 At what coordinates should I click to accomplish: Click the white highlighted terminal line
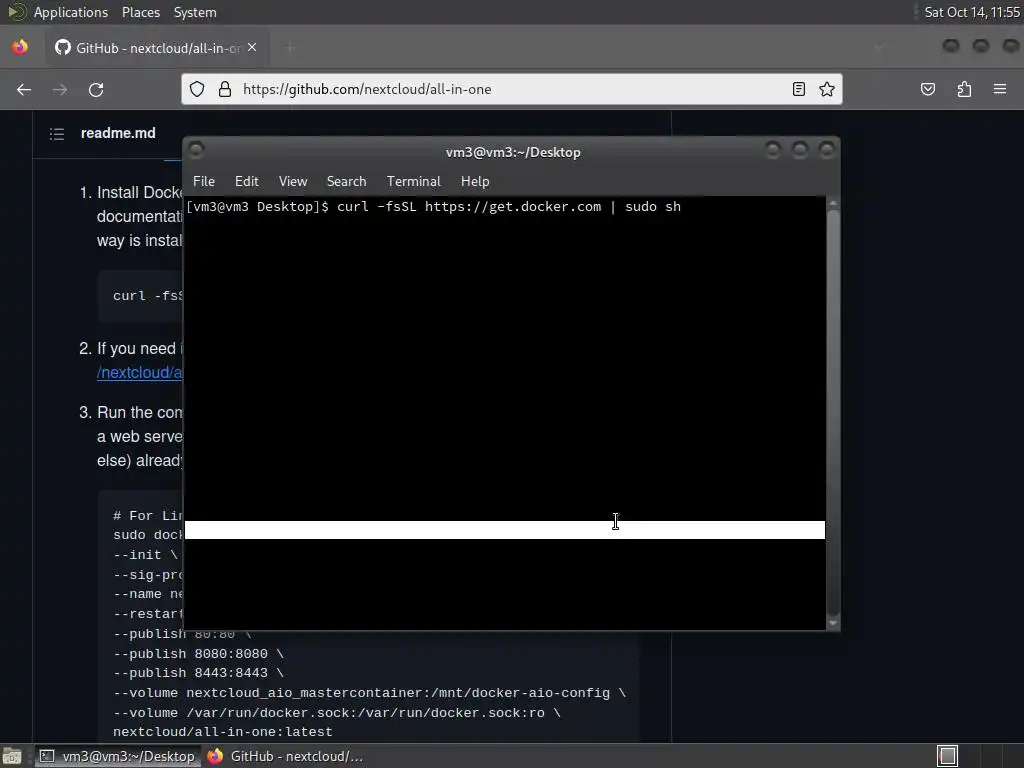click(504, 530)
